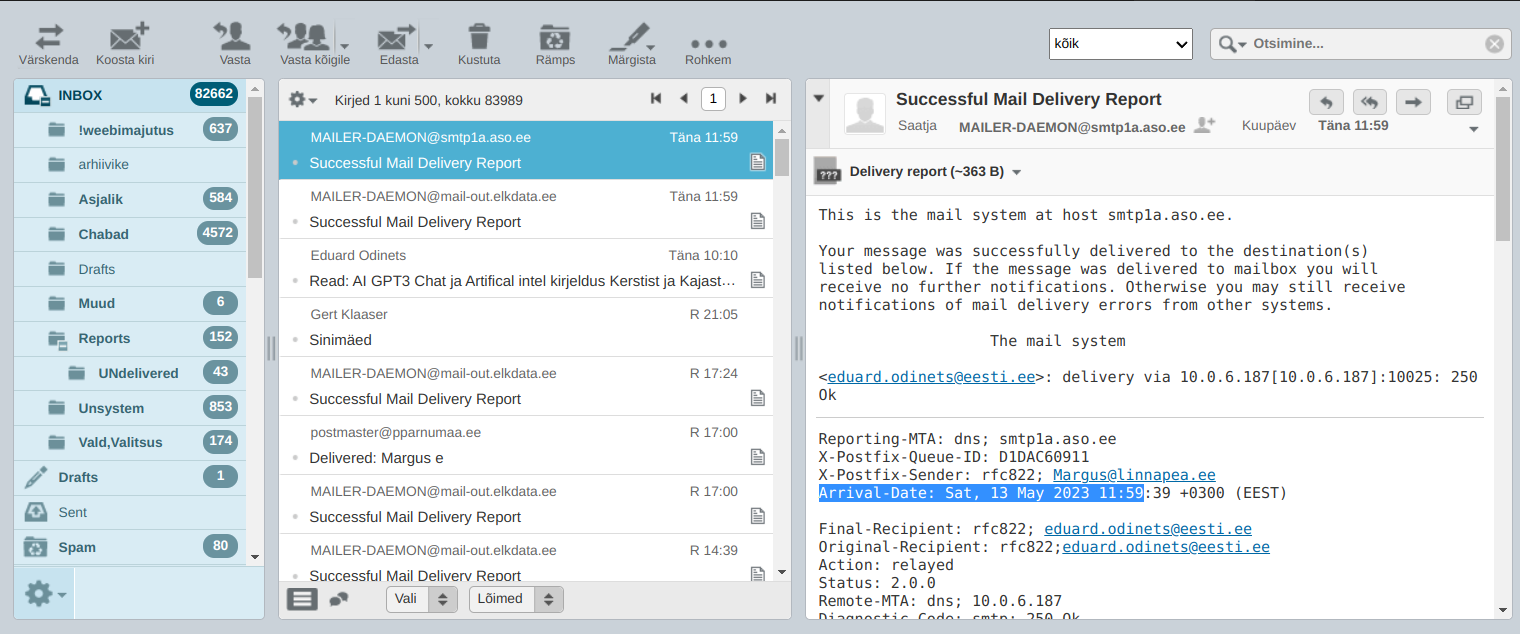
Task: Compose a new message with Koosta kiri
Action: [125, 44]
